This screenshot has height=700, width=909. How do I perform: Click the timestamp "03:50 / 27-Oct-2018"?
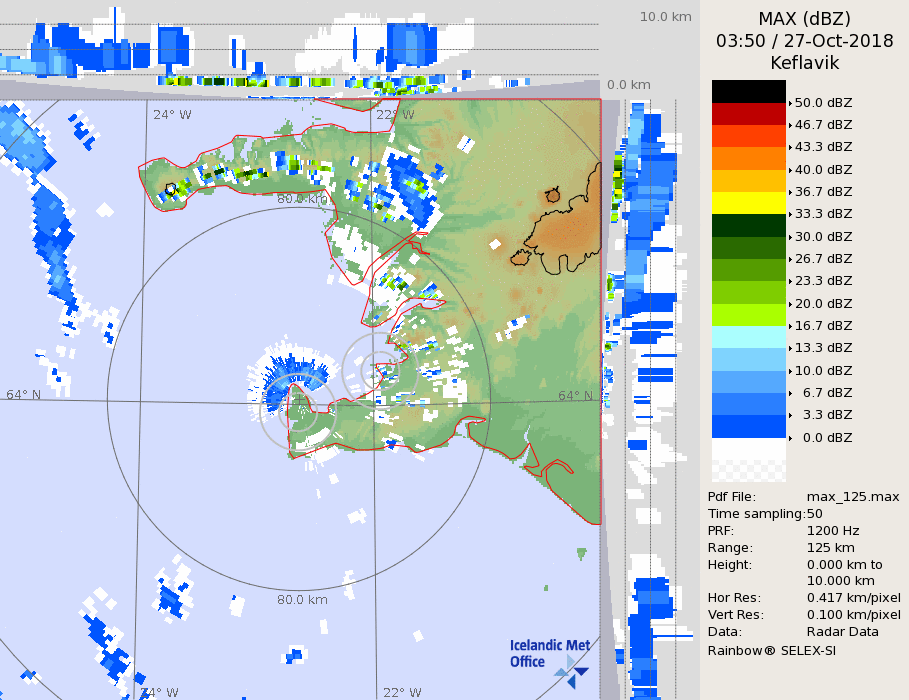coord(804,41)
